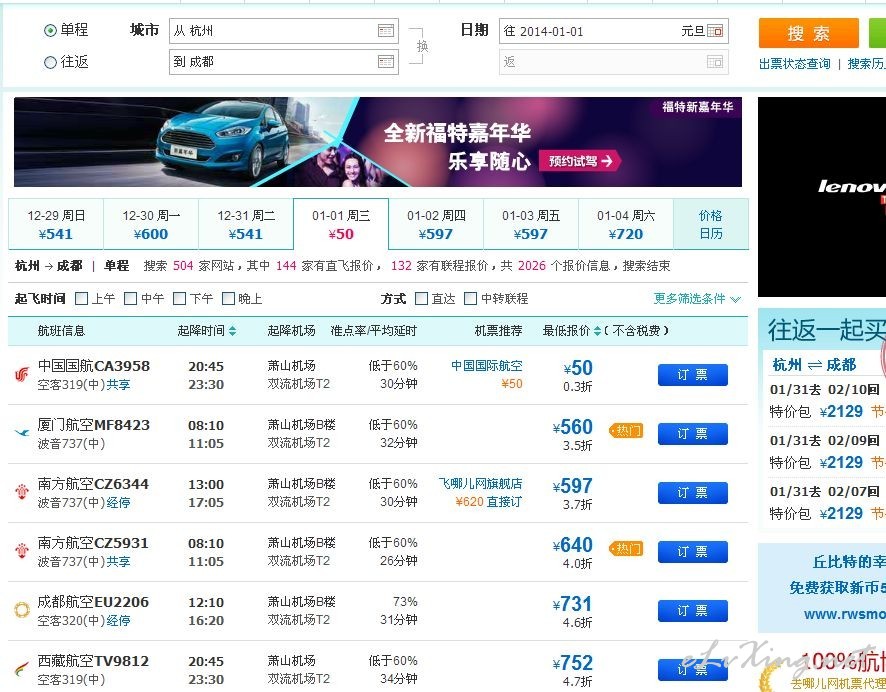
Task: Click 订票 button for MF8423
Action: point(693,434)
